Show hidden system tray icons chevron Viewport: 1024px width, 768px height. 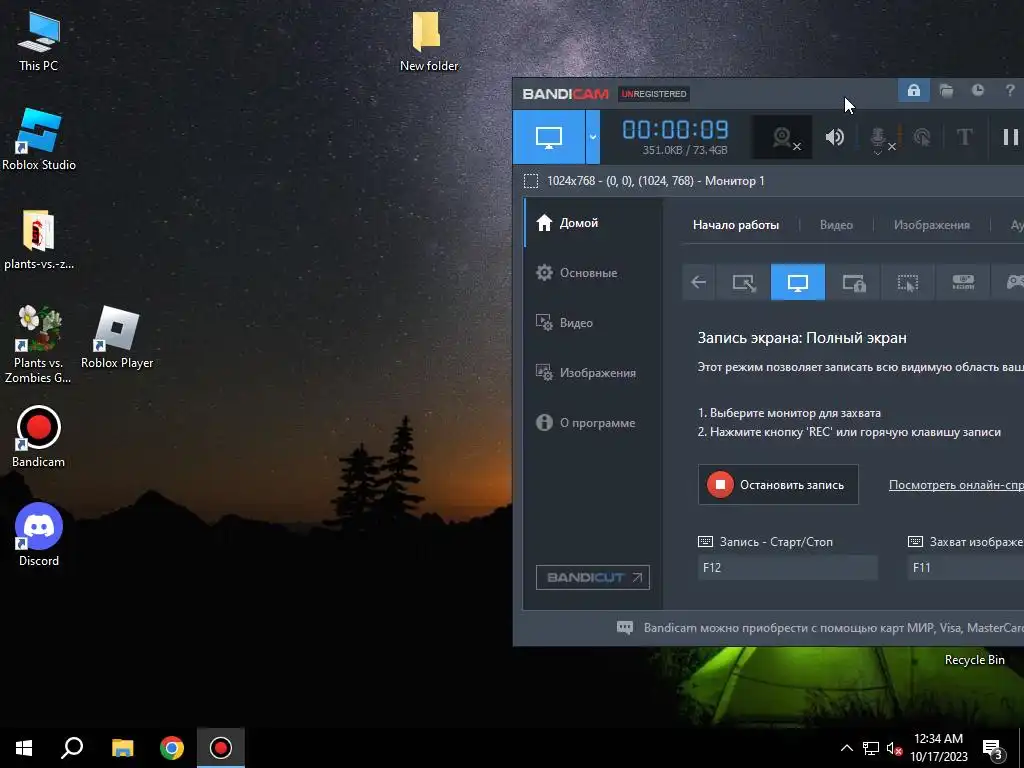point(846,748)
